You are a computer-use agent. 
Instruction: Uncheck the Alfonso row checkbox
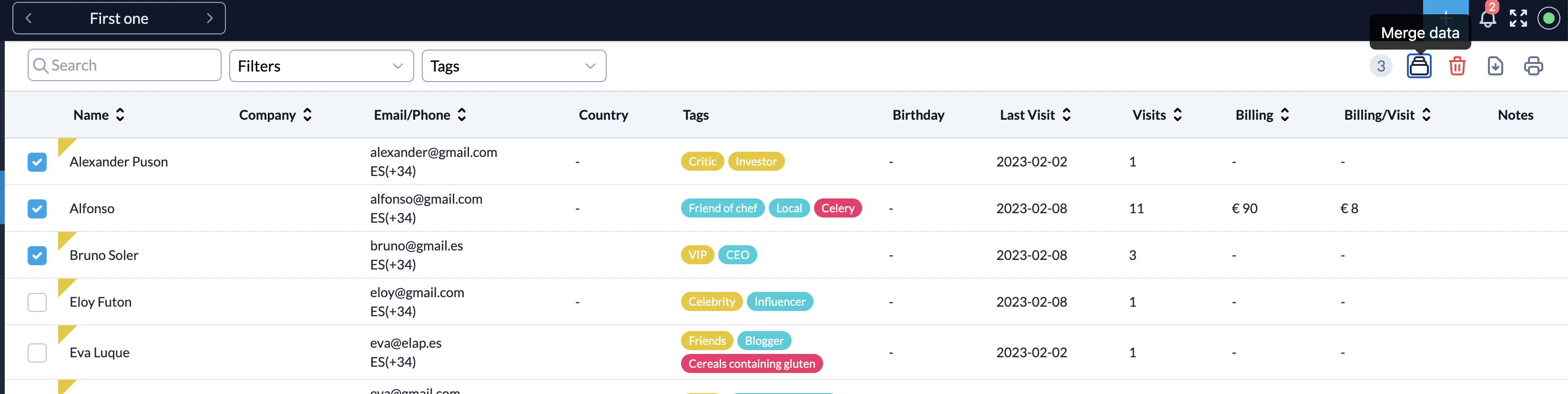click(37, 209)
